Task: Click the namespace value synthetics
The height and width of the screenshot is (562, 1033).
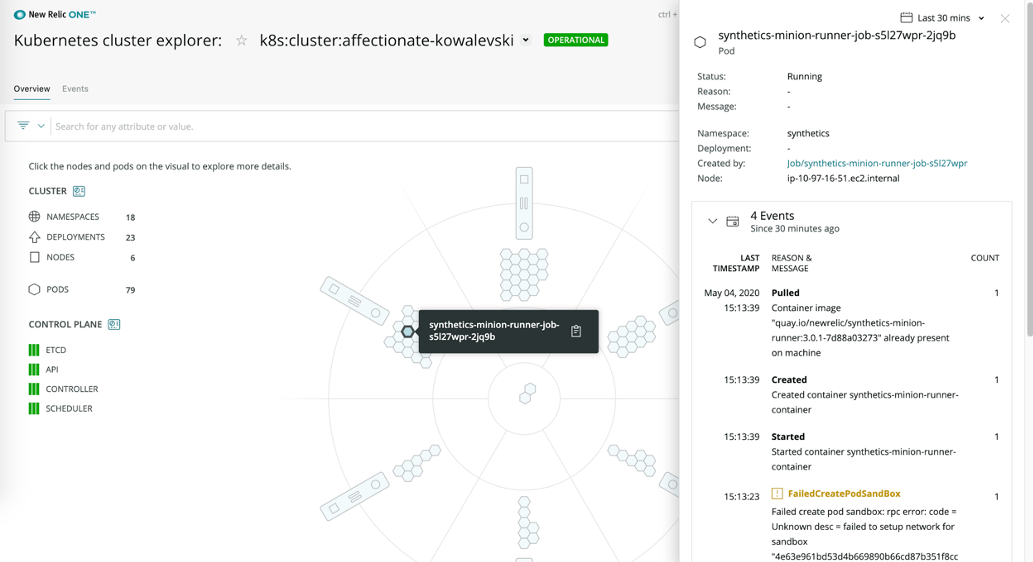Action: [808, 133]
